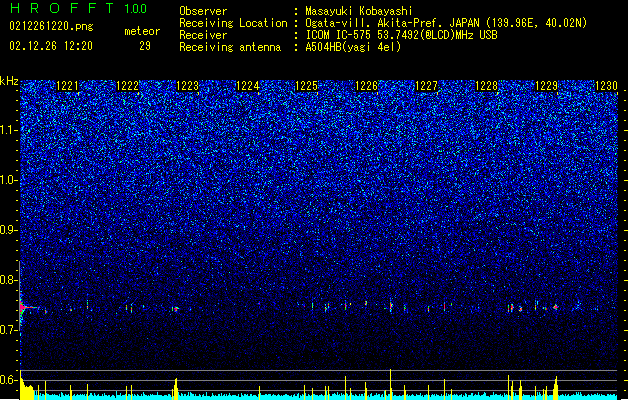Click the meteor count value 29
This screenshot has height=400, width=629.
point(145,46)
